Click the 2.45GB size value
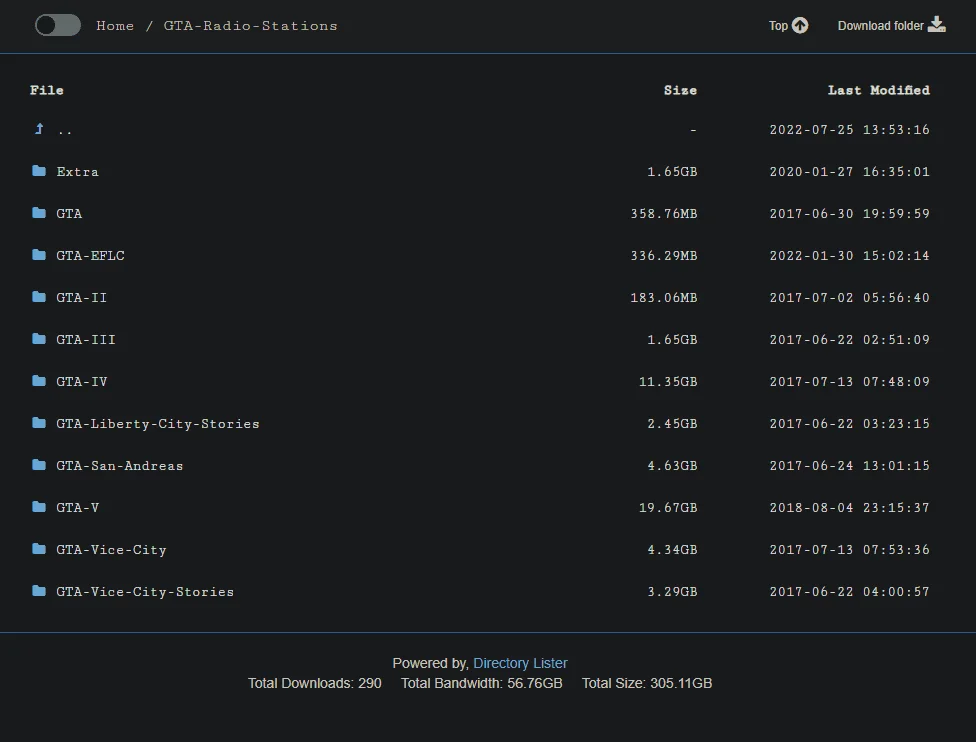The width and height of the screenshot is (976, 742). [672, 424]
